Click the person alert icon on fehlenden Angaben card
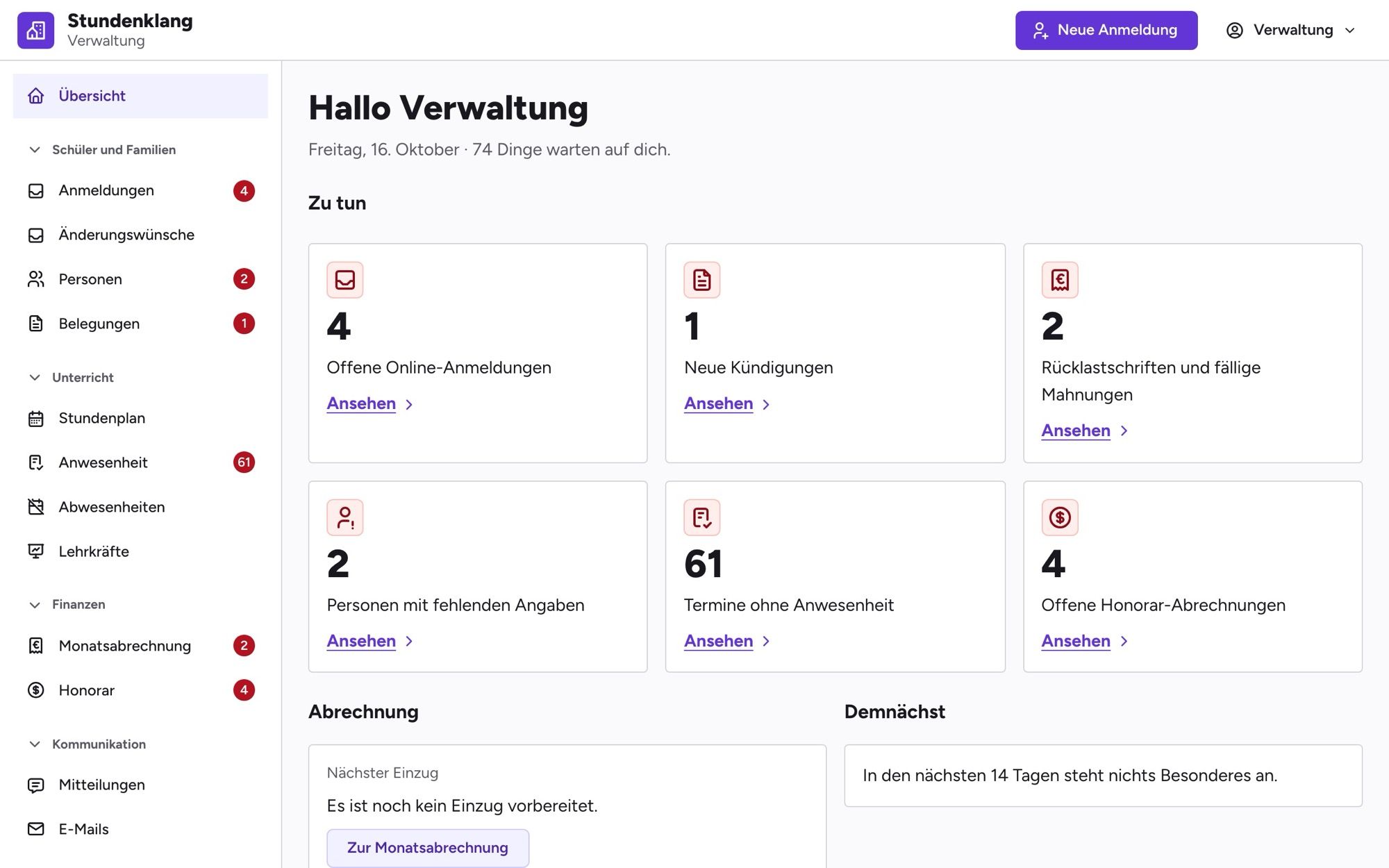This screenshot has width=1389, height=868. (345, 517)
